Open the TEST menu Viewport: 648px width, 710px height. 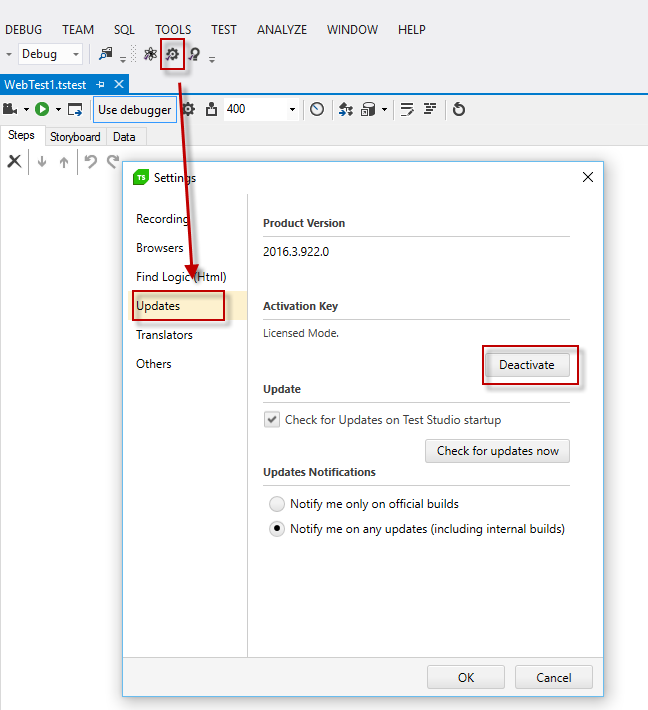(224, 30)
